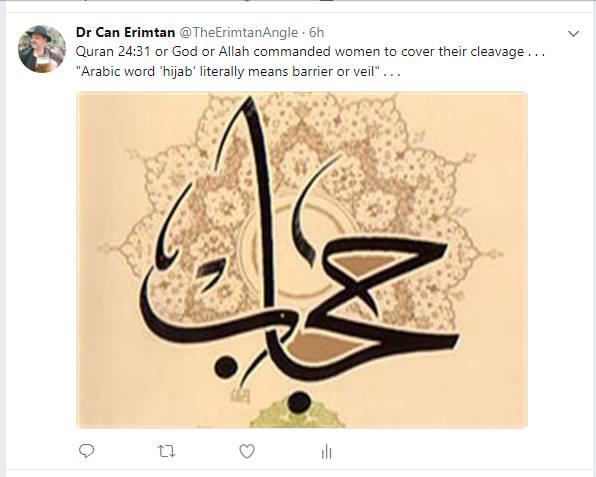Viewport: 596px width, 477px height.
Task: Click the tweet line starting with Quran 24:31
Action: coord(310,51)
